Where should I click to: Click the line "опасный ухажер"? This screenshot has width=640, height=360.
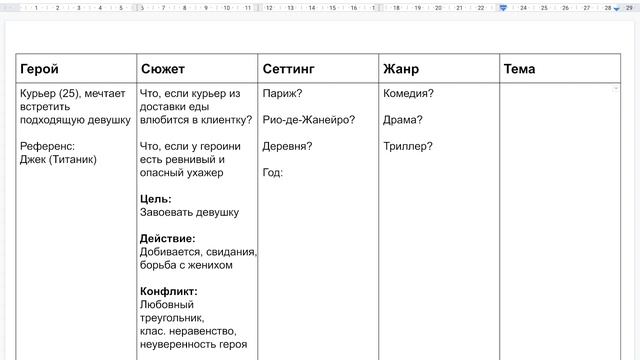[x=182, y=173]
